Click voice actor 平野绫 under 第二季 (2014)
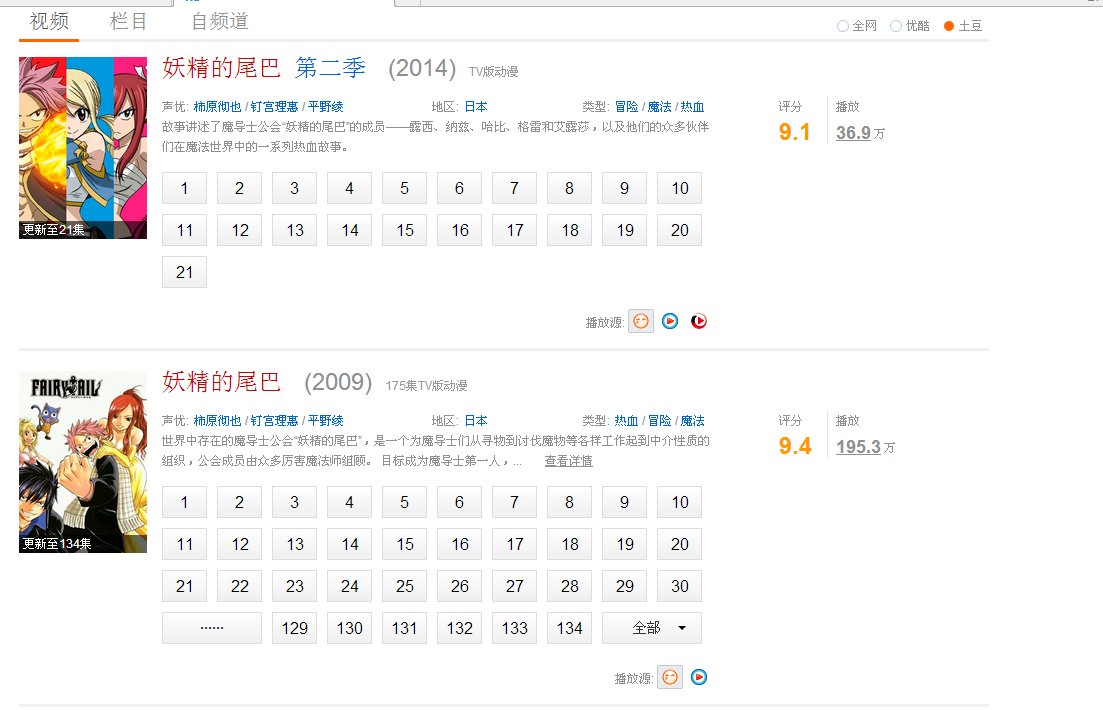This screenshot has width=1103, height=710. point(326,107)
